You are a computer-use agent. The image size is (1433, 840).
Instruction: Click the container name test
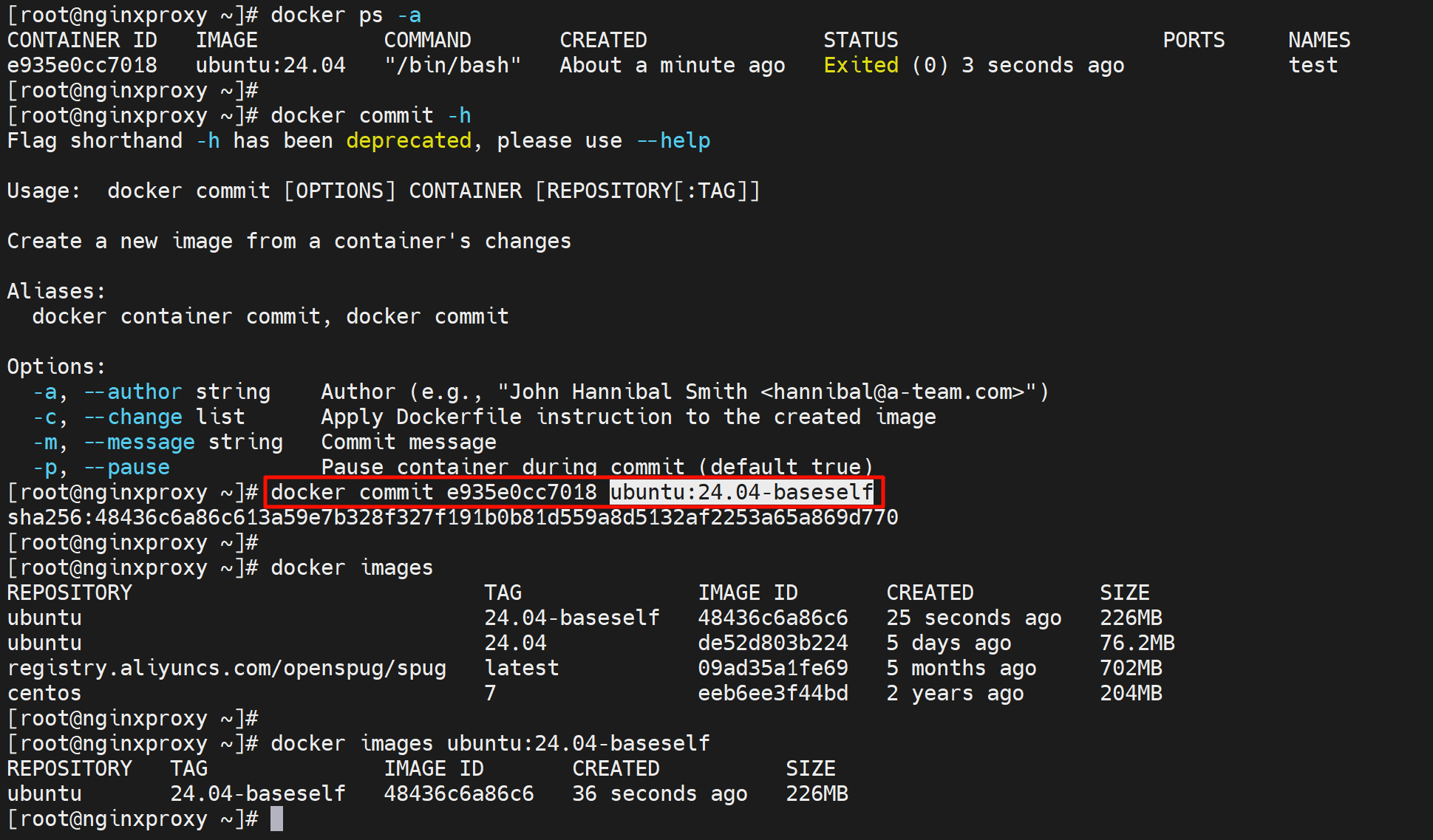tap(1313, 65)
